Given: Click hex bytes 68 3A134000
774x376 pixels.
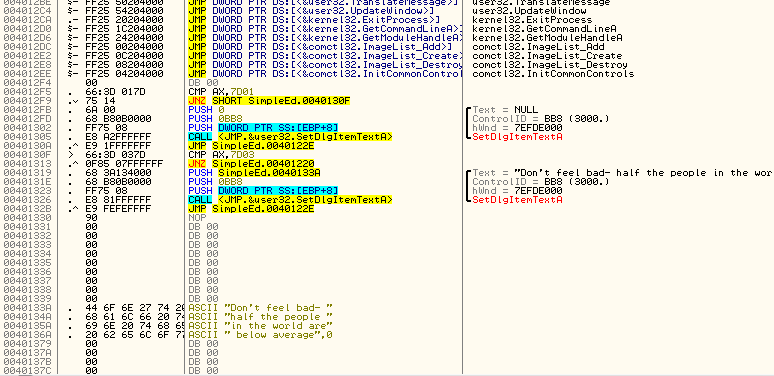Looking at the screenshot, I should point(118,173).
